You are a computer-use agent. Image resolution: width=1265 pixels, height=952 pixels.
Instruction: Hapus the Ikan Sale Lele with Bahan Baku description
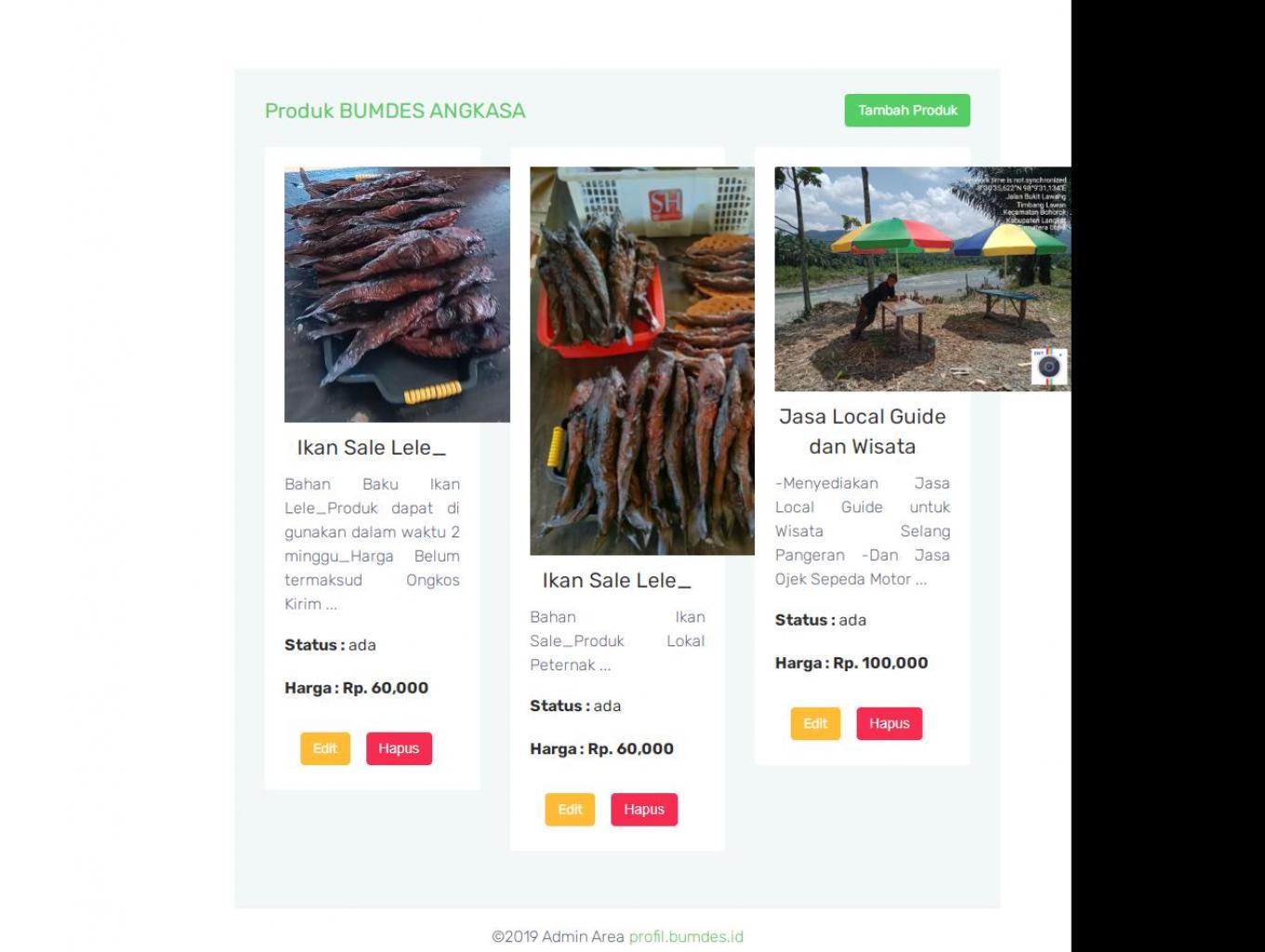[399, 748]
